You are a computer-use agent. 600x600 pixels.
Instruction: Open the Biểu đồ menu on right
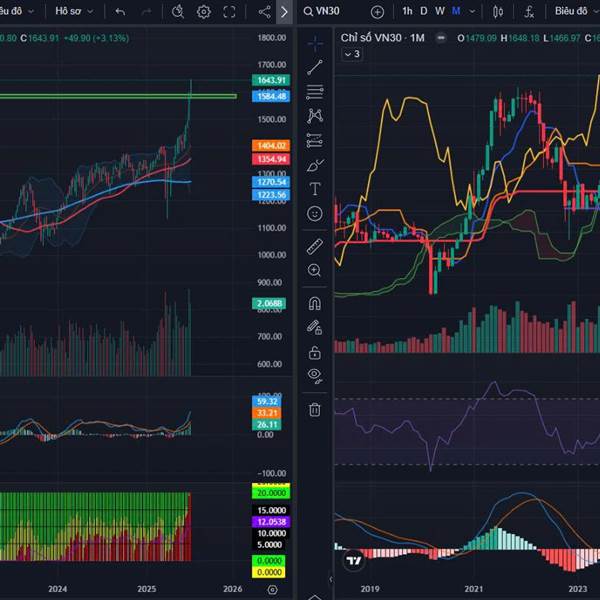(577, 11)
